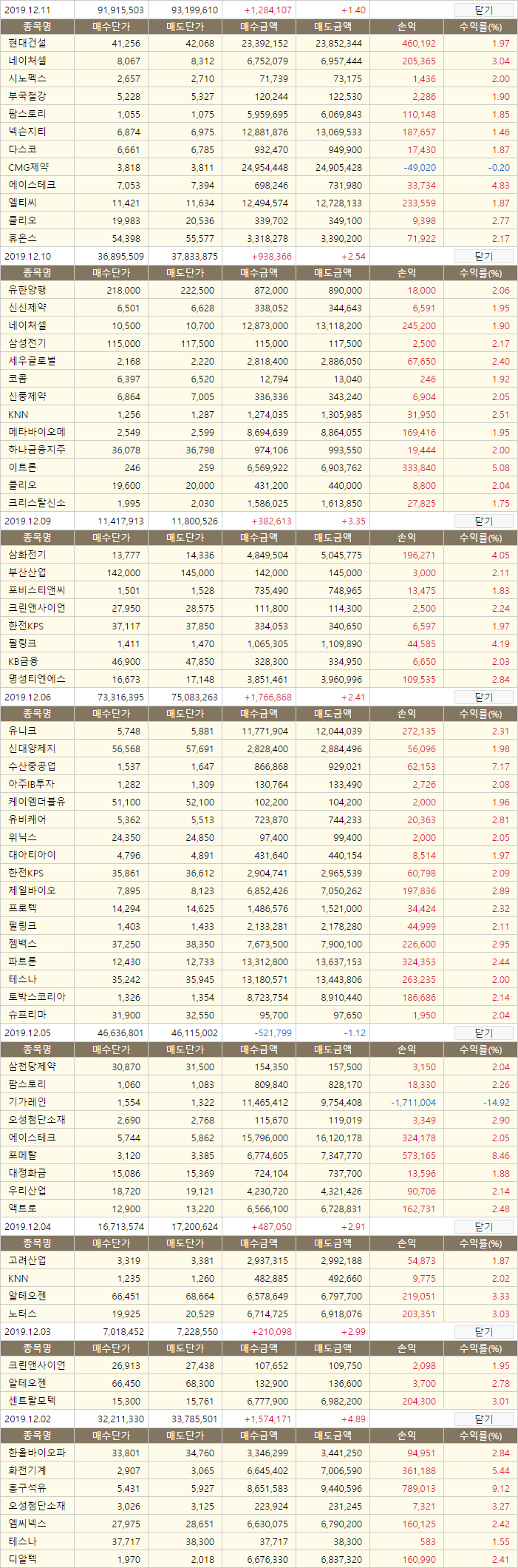Select the 디알텍 stock name
This screenshot has width=518, height=1568.
(22, 1559)
